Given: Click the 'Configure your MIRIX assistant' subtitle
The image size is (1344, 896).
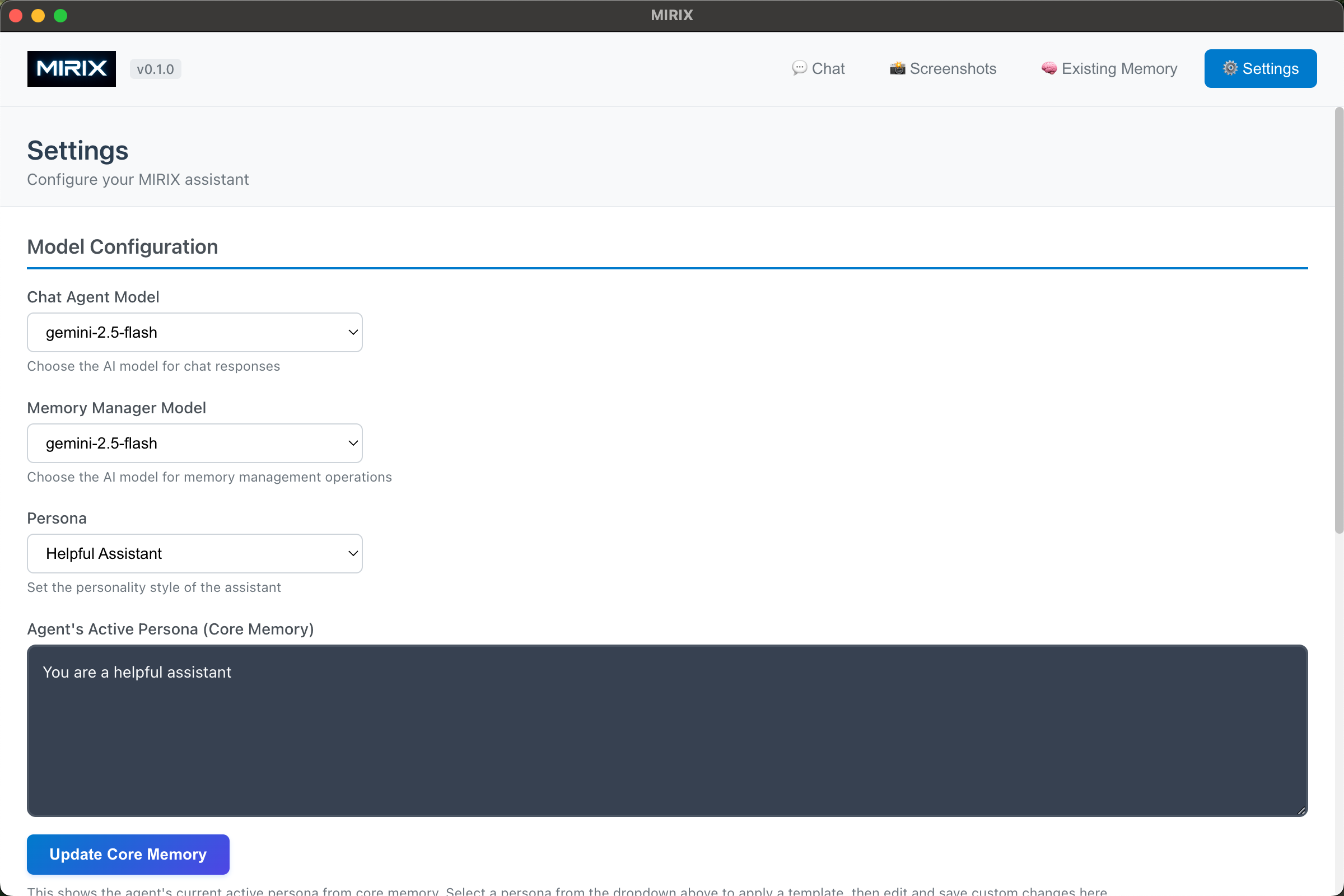Looking at the screenshot, I should click(x=138, y=179).
